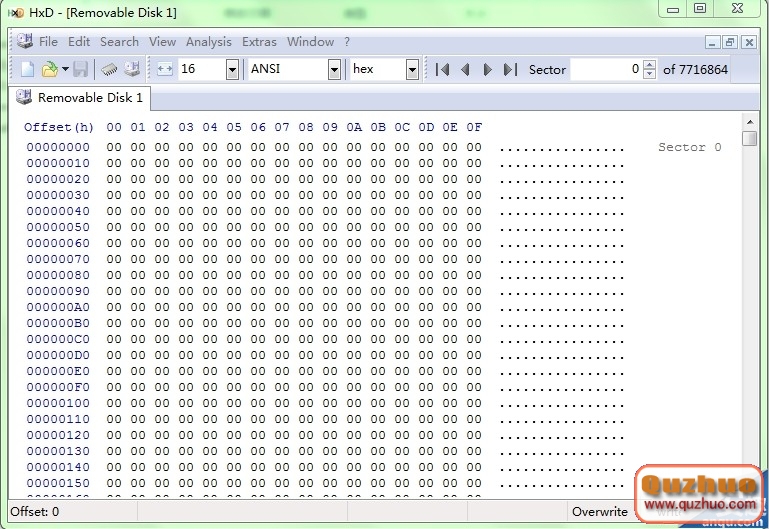Click the Sector number input field

[x=606, y=69]
